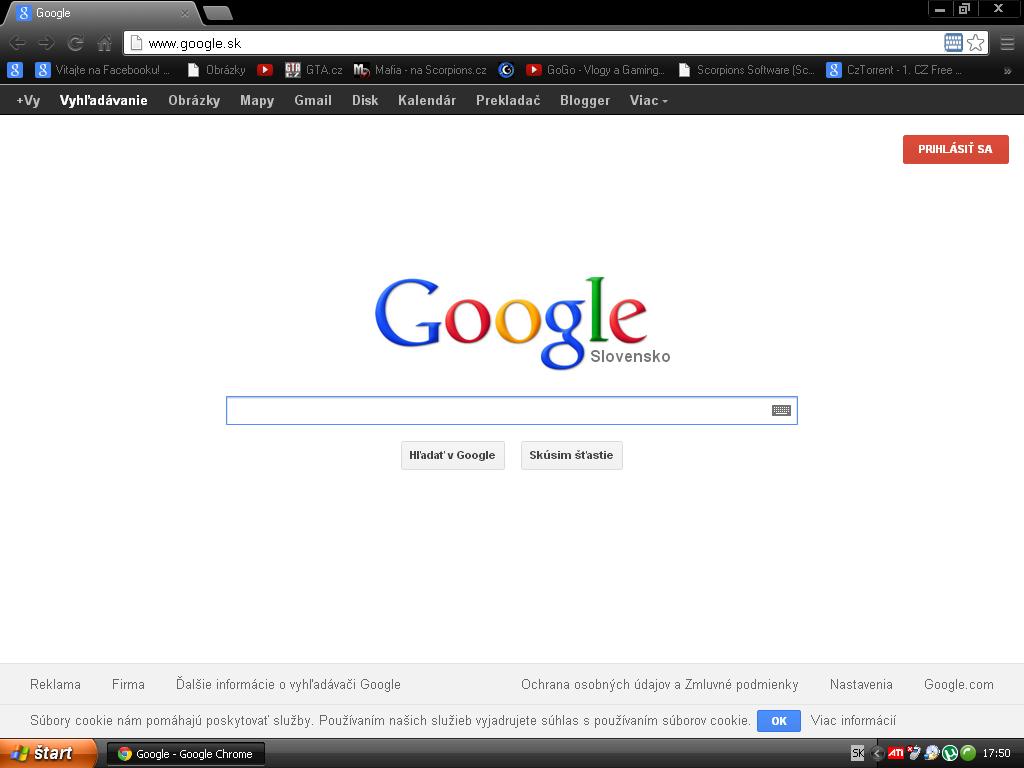Open the Obrázky bookmark in bookmarks bar

[216, 70]
